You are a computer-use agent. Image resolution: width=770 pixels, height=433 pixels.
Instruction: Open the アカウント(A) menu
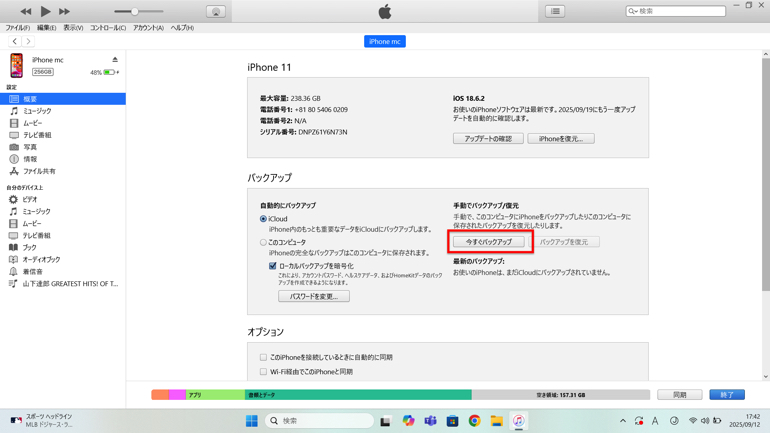pyautogui.click(x=148, y=28)
